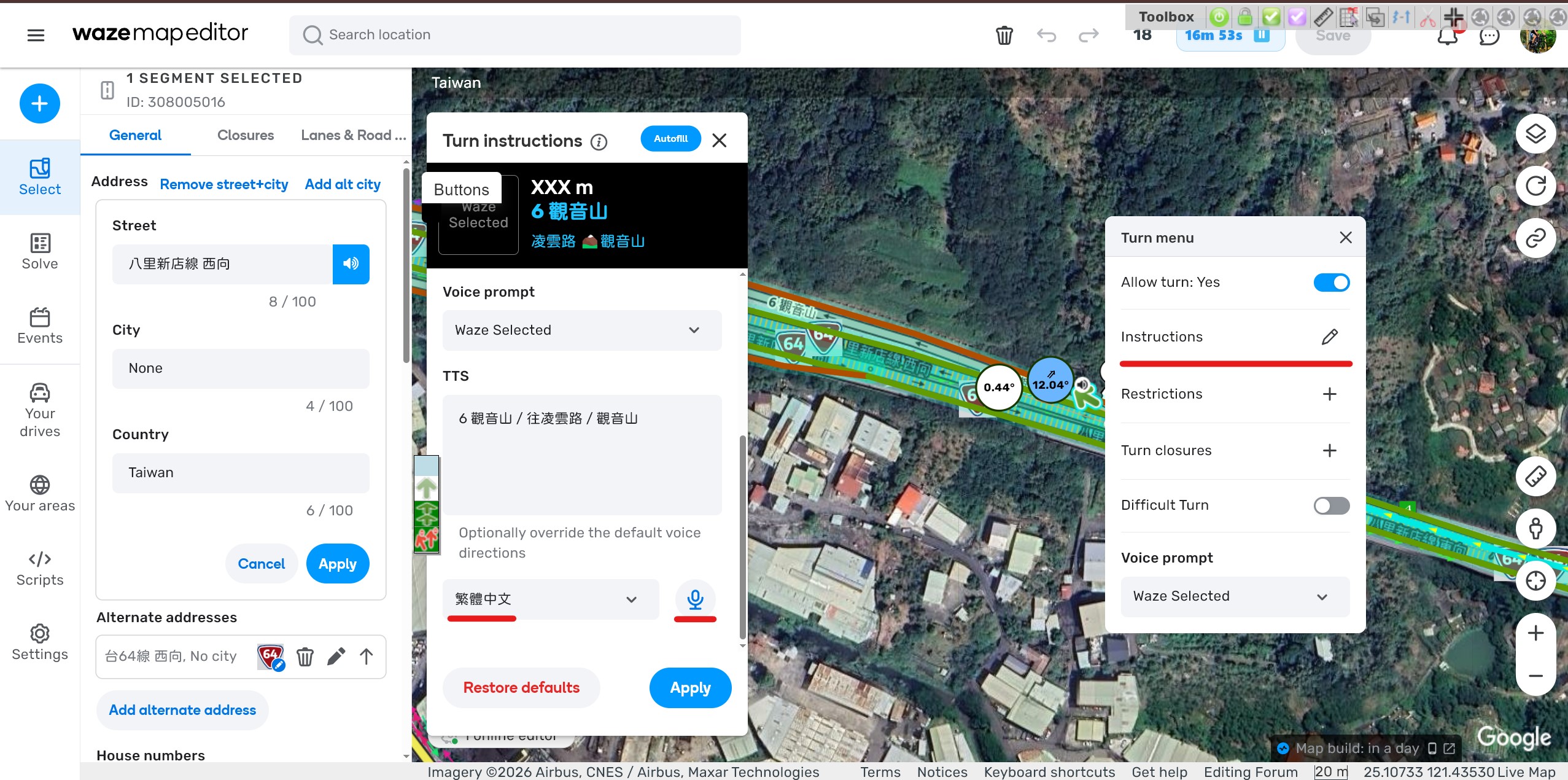Expand the Restrictions plus button
The width and height of the screenshot is (1568, 780).
point(1329,394)
